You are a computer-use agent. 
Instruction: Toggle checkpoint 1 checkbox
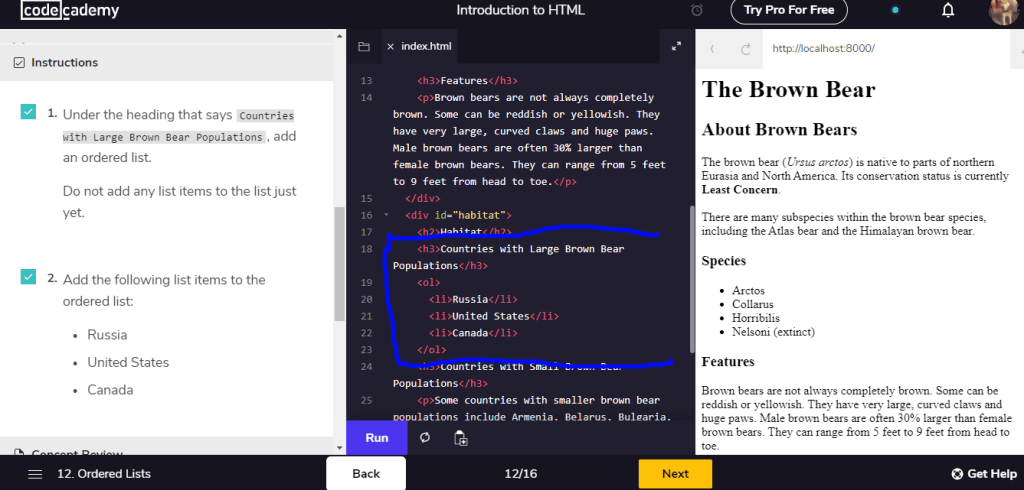(28, 112)
